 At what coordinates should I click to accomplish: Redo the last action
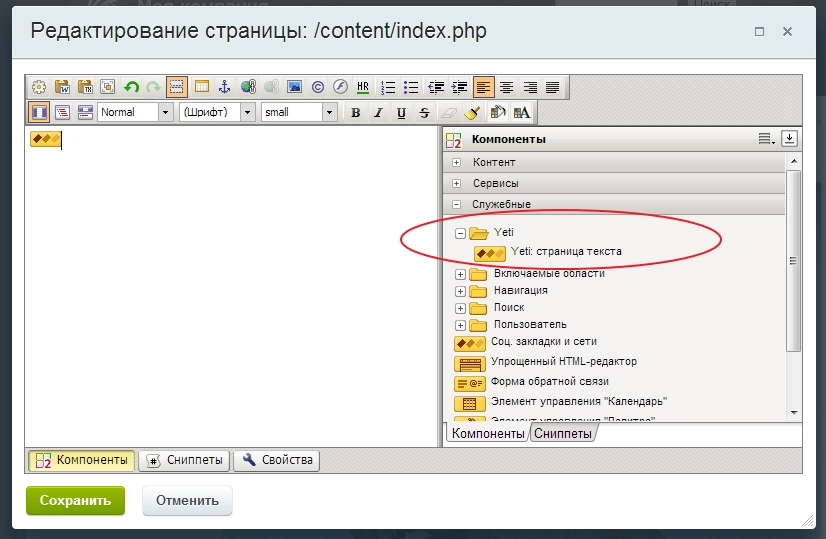pos(153,87)
